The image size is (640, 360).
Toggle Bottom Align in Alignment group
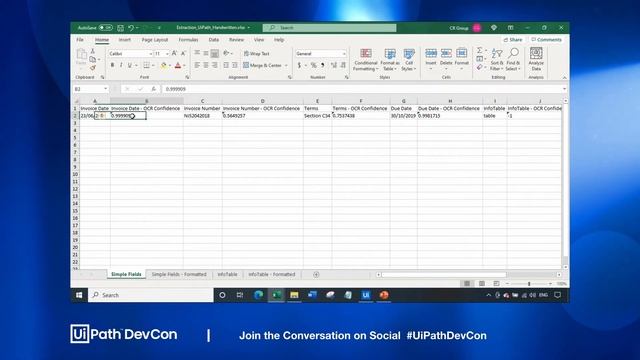pyautogui.click(x=214, y=53)
